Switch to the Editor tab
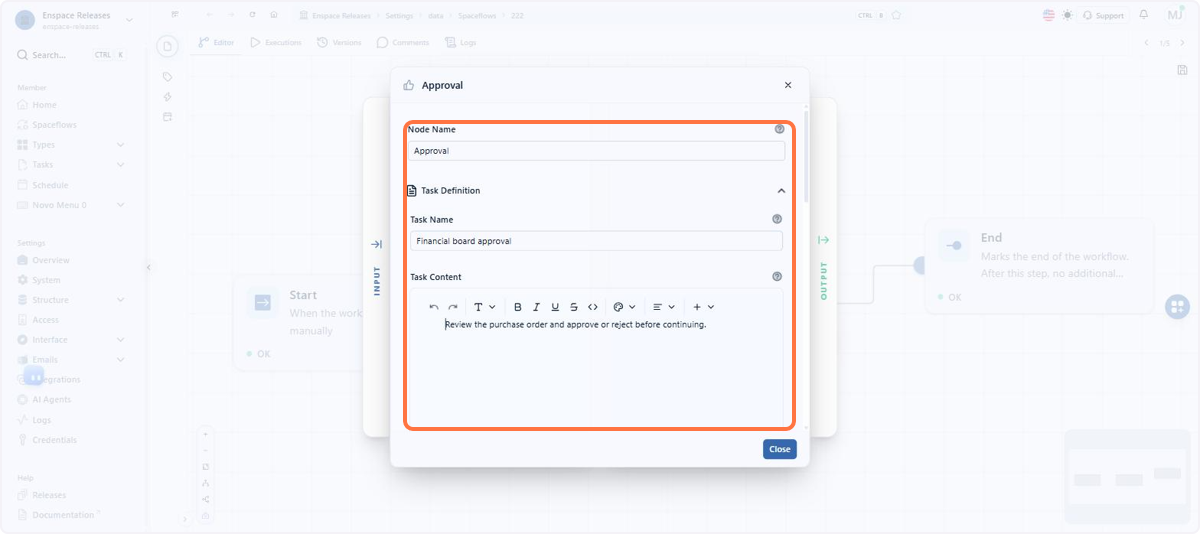 point(216,43)
